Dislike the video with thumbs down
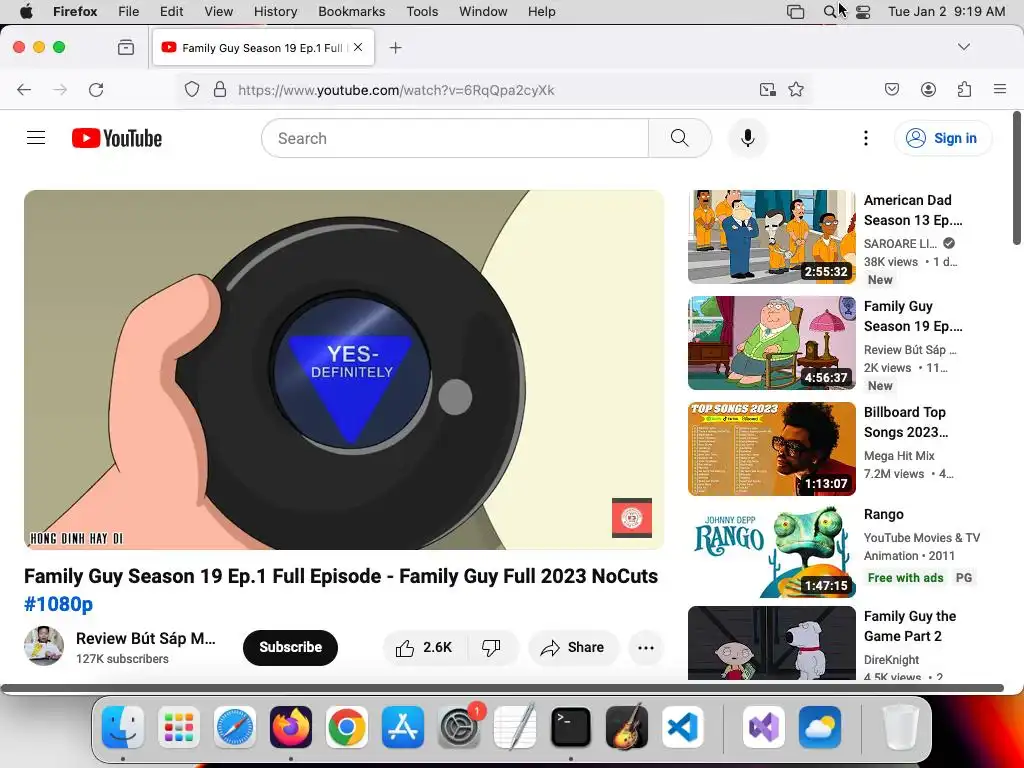Image resolution: width=1024 pixels, height=768 pixels. (x=491, y=647)
